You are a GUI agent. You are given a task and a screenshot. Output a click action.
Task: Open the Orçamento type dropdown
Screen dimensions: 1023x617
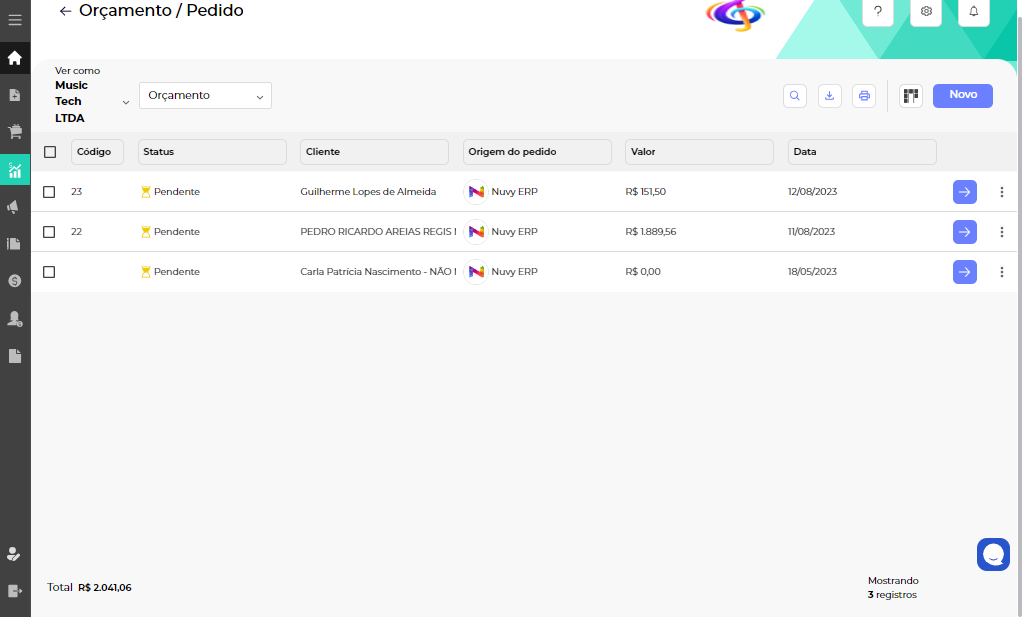point(205,96)
